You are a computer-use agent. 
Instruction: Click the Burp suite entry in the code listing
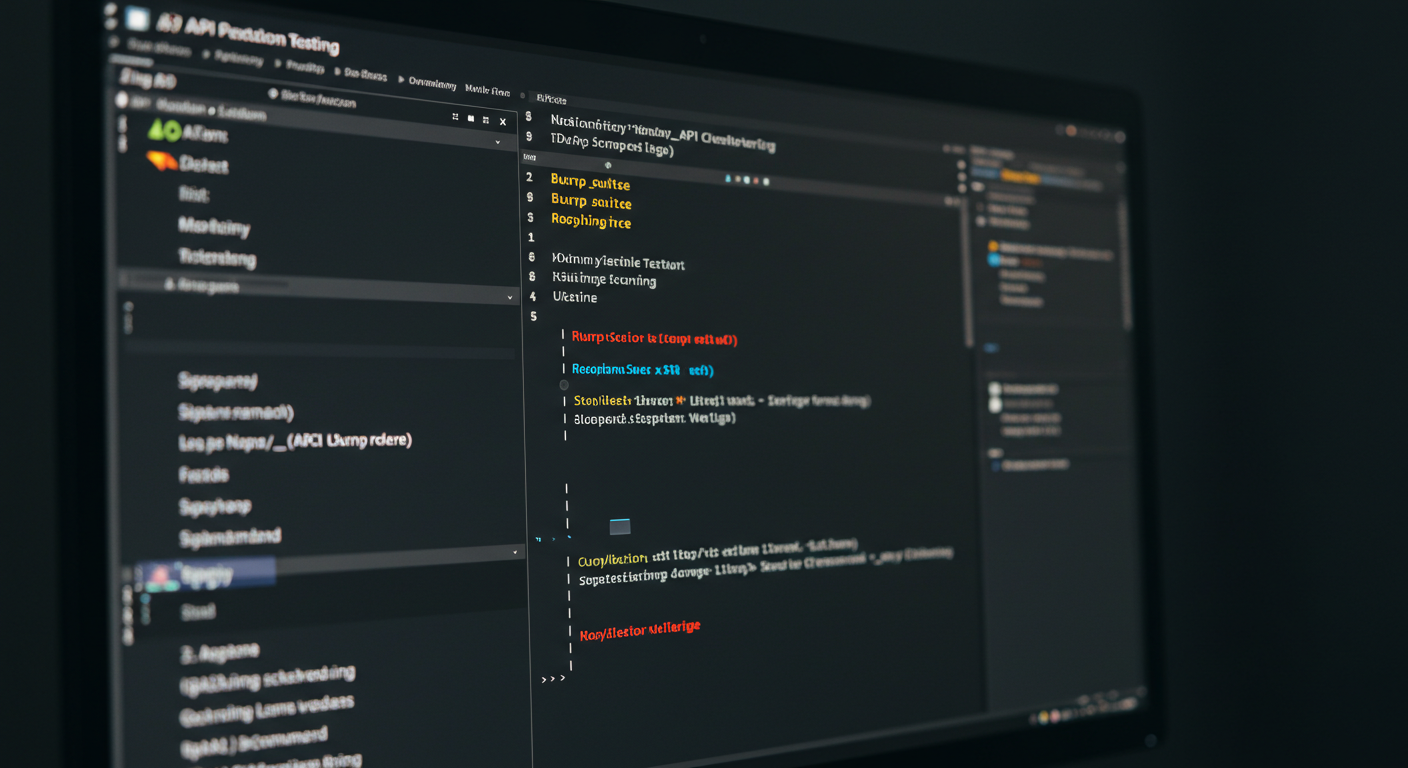point(590,203)
